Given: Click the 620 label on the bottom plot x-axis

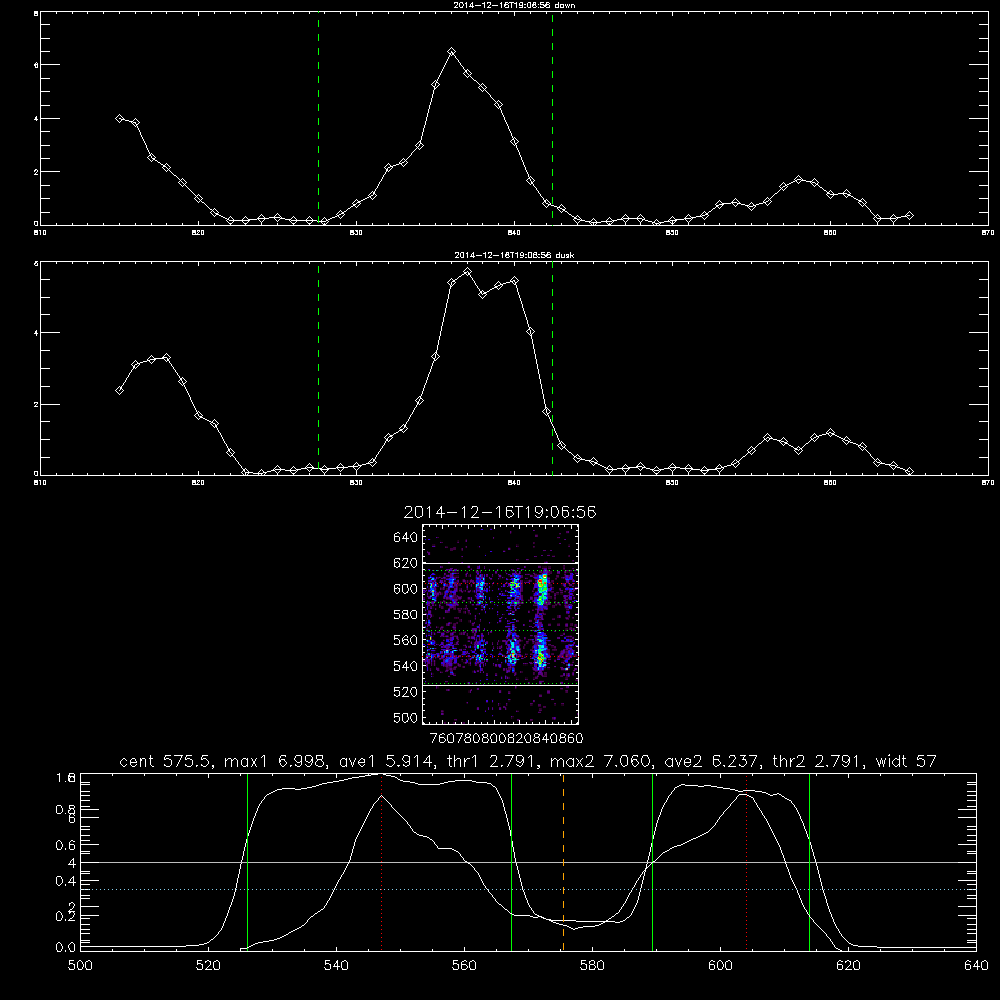Looking at the screenshot, I should pos(848,966).
